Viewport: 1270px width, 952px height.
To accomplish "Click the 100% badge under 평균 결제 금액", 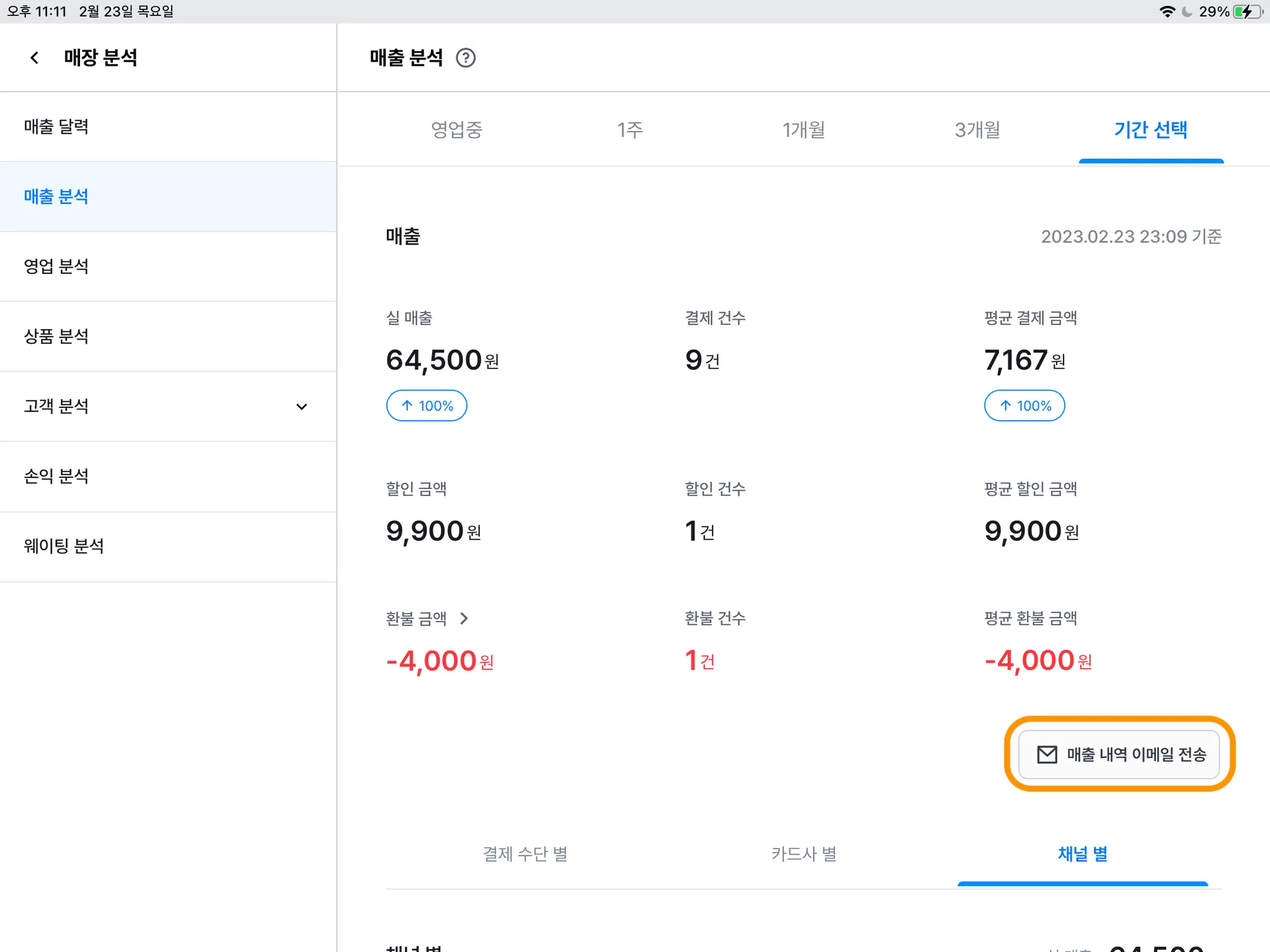I will pos(1024,405).
